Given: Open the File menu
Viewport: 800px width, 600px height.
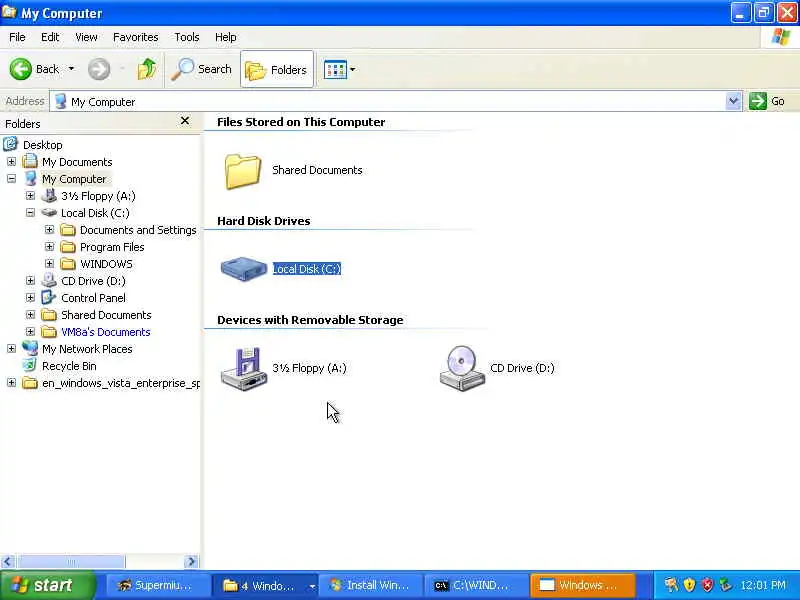Looking at the screenshot, I should [17, 37].
